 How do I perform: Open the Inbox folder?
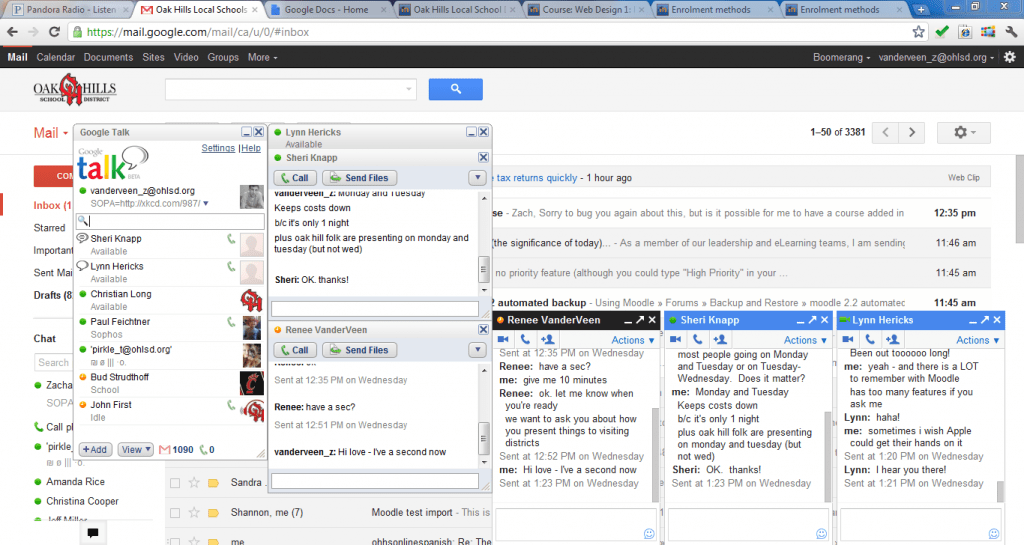52,206
